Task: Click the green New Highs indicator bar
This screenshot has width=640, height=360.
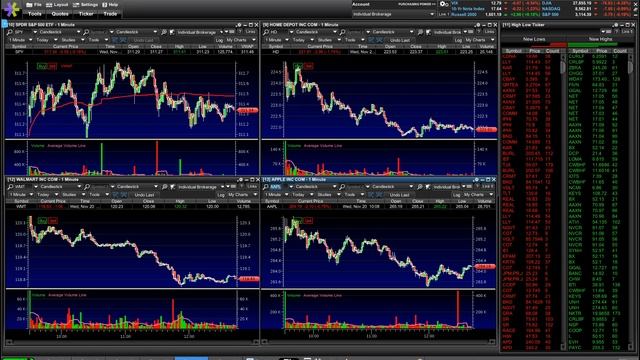Action: (x=592, y=44)
